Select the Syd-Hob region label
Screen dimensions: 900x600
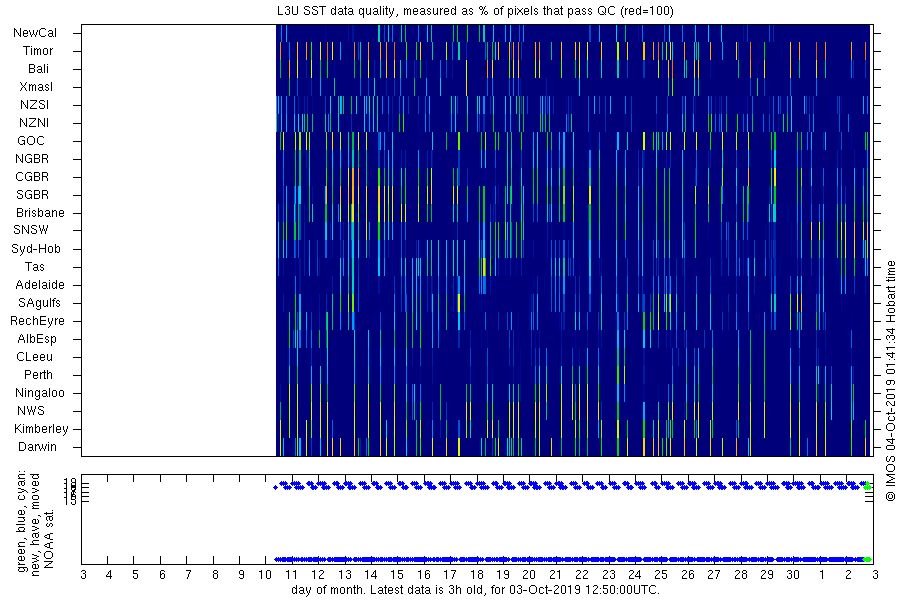click(36, 249)
